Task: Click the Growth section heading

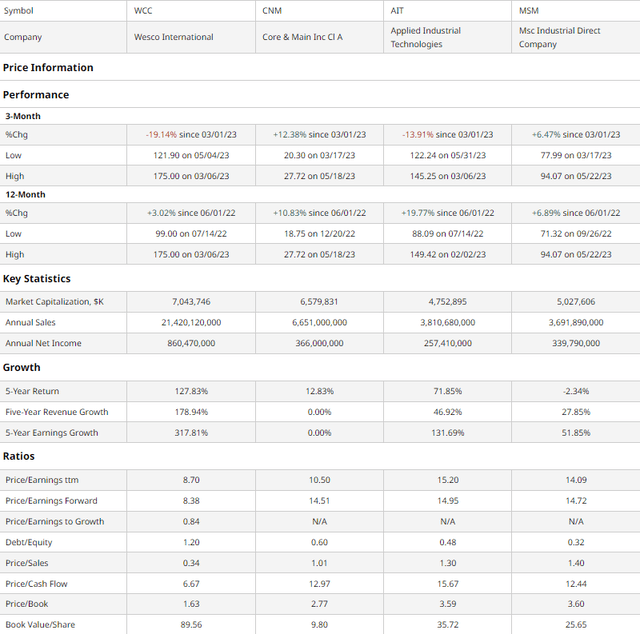Action: coord(22,367)
